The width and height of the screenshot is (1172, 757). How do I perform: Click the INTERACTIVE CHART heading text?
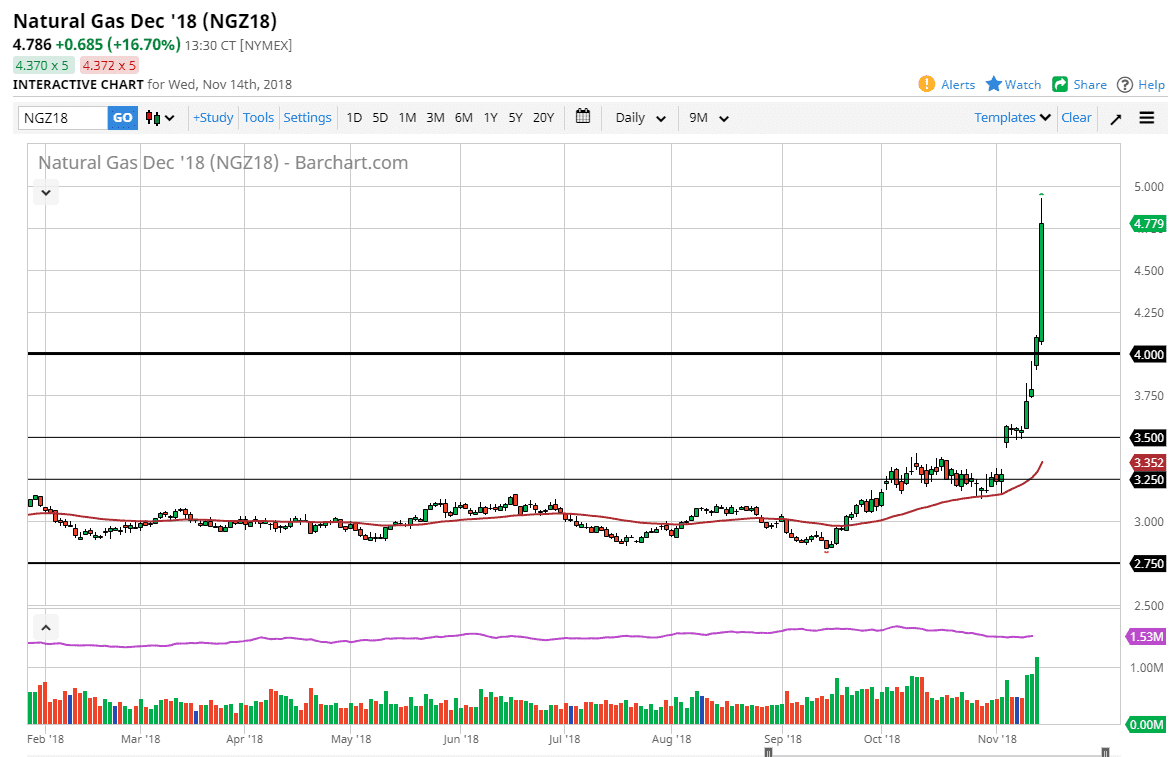click(78, 84)
